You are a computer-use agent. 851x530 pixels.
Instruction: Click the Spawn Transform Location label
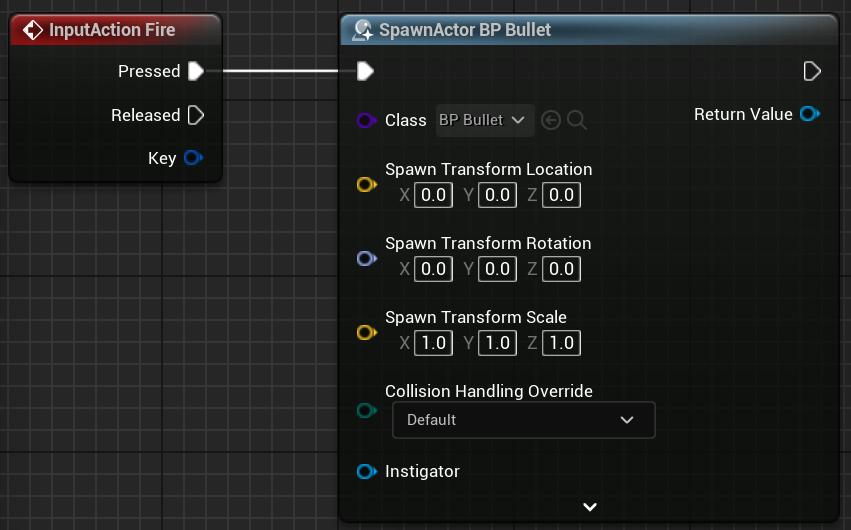coord(488,169)
